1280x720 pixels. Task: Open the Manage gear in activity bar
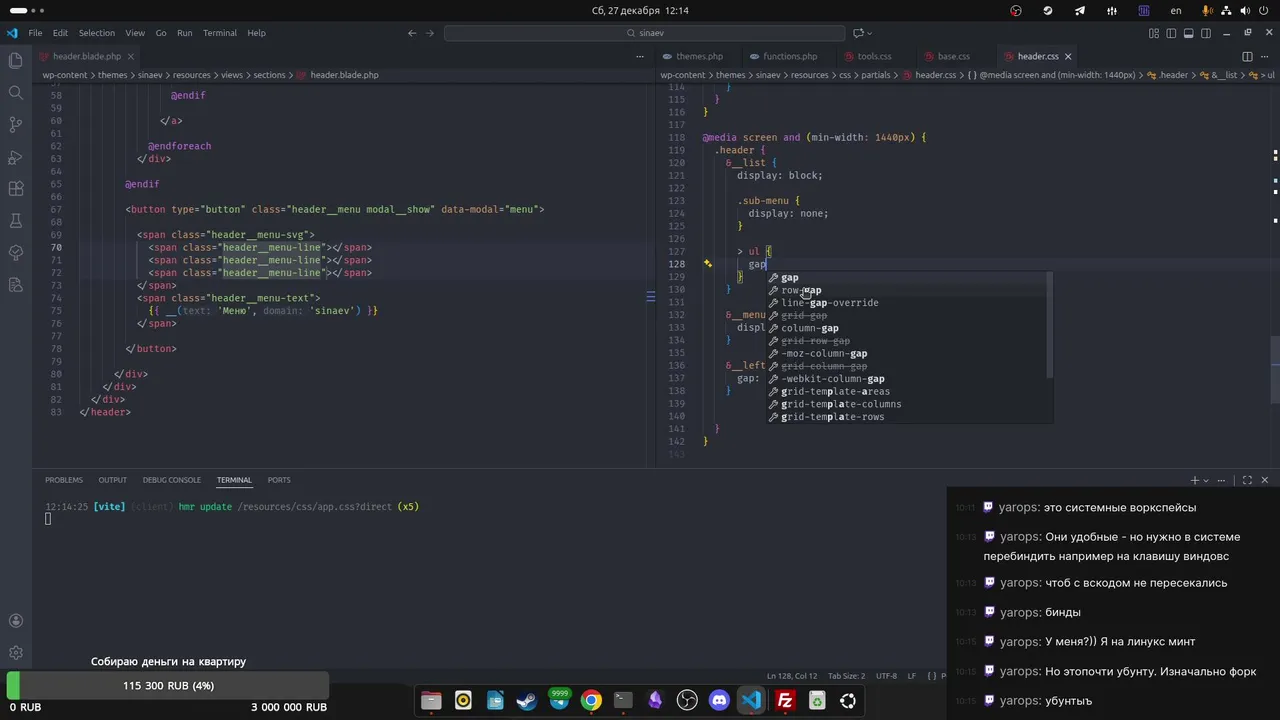15,653
